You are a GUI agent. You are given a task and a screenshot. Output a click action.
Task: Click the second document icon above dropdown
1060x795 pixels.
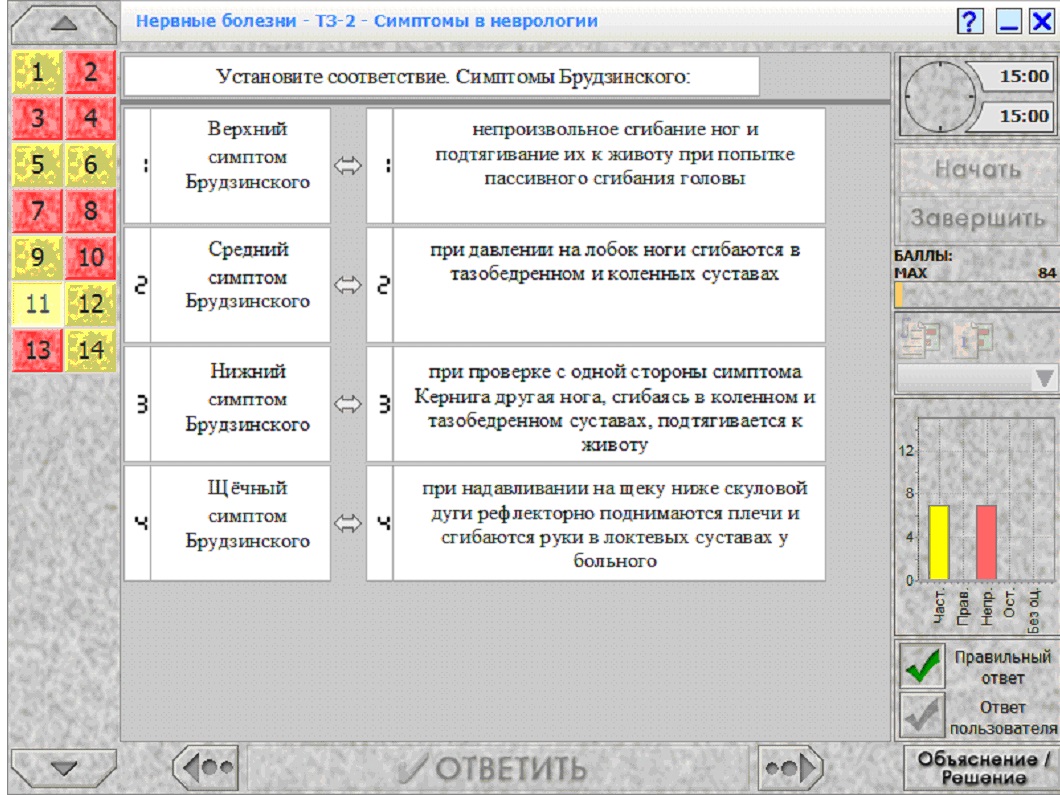click(974, 338)
